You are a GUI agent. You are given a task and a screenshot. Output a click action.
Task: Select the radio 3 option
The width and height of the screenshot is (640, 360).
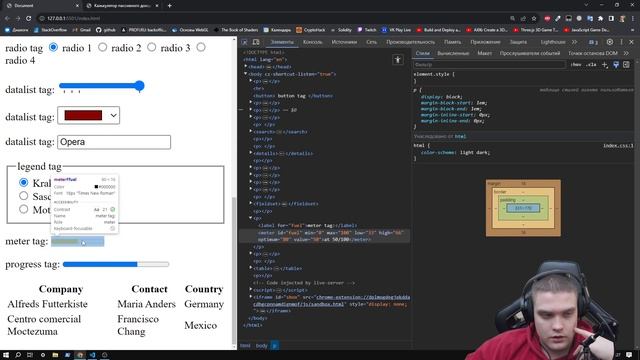click(151, 47)
